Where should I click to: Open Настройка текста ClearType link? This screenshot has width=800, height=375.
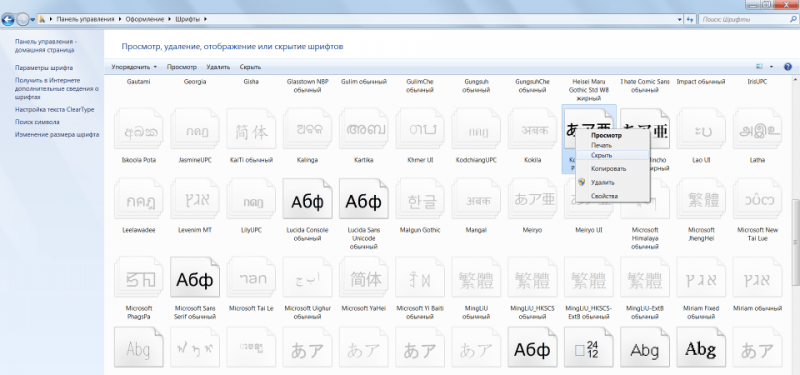click(55, 109)
